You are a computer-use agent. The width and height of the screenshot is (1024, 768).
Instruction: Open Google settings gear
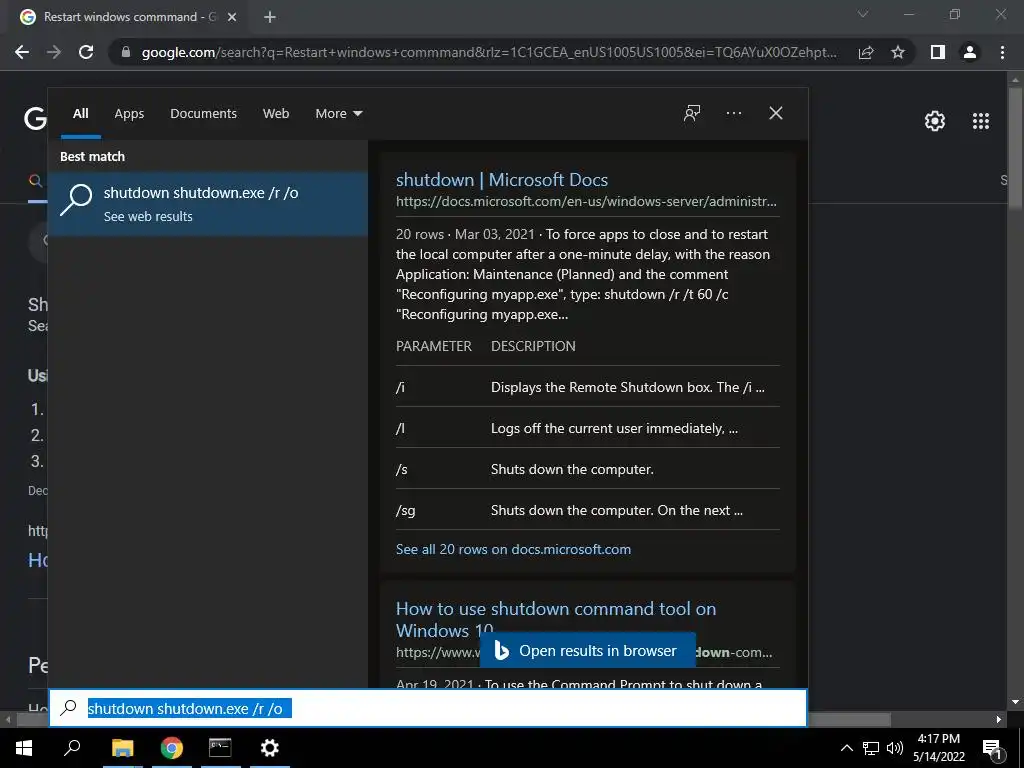click(x=935, y=121)
